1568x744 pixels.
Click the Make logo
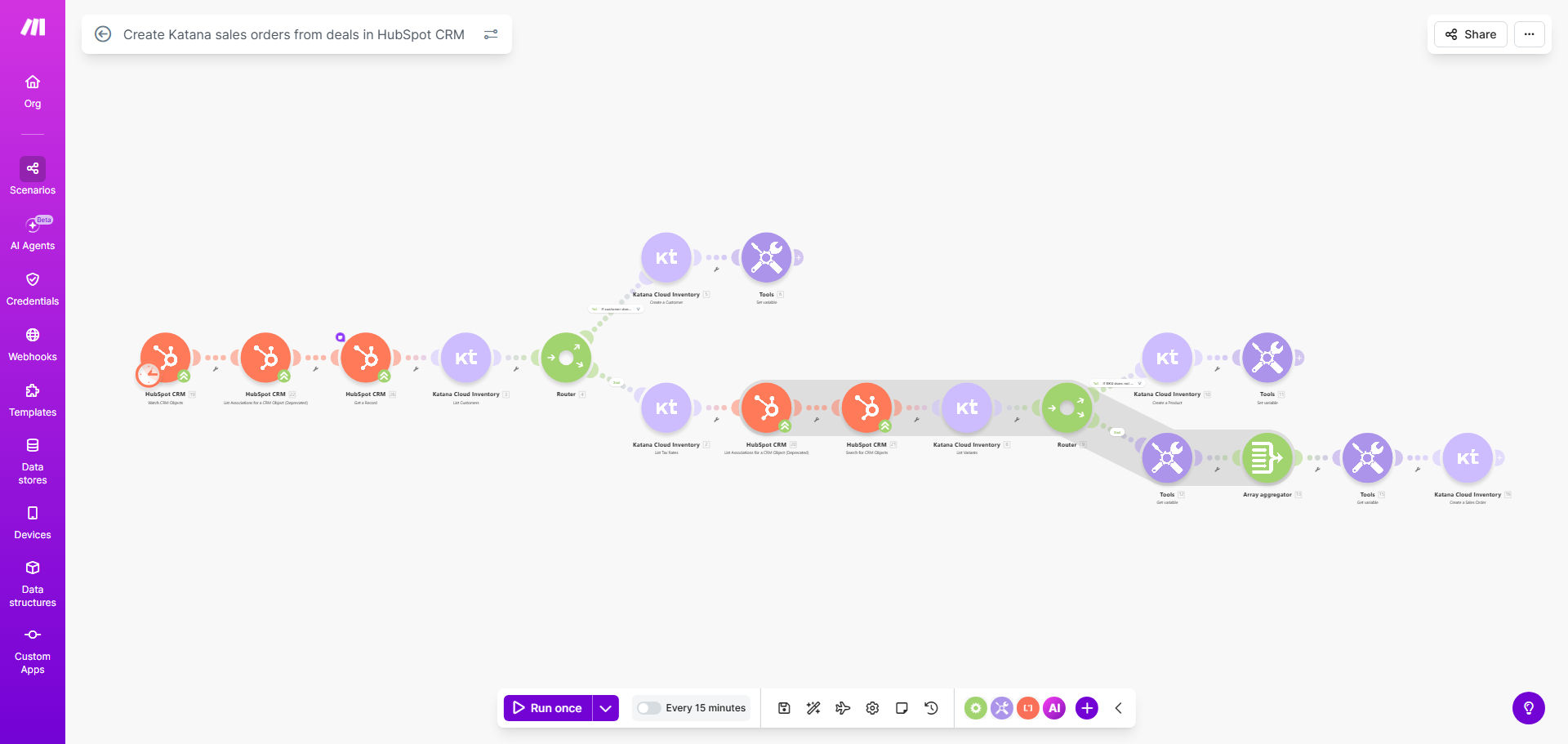33,27
